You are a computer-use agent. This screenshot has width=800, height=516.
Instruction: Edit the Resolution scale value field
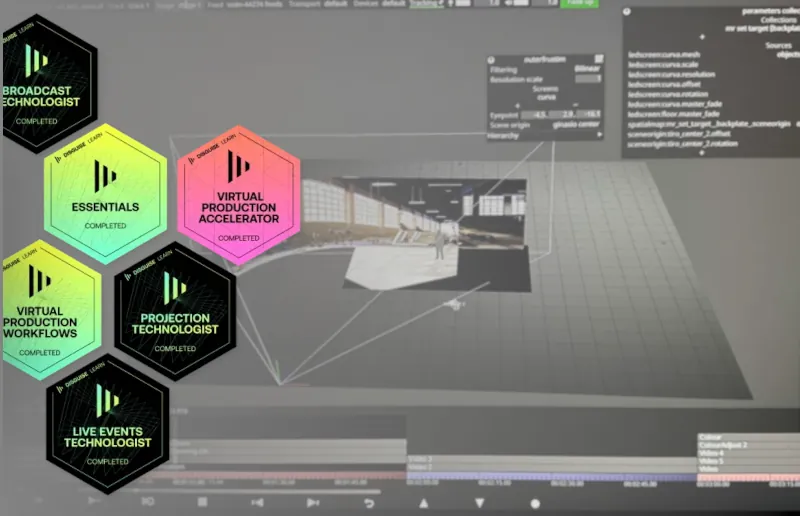coord(588,79)
